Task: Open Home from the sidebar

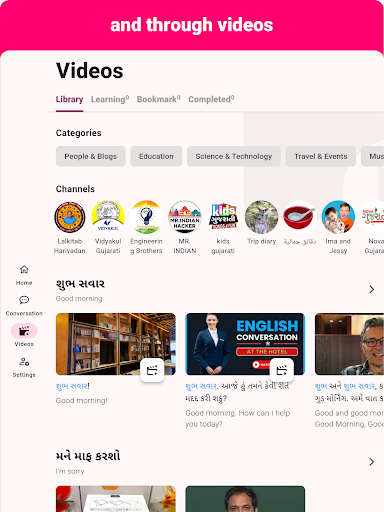Action: [x=24, y=275]
